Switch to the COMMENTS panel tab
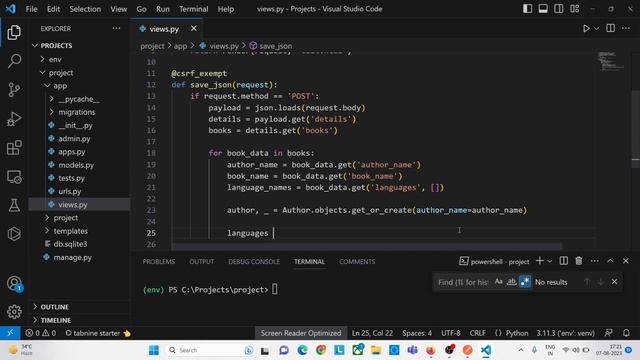 pos(357,262)
